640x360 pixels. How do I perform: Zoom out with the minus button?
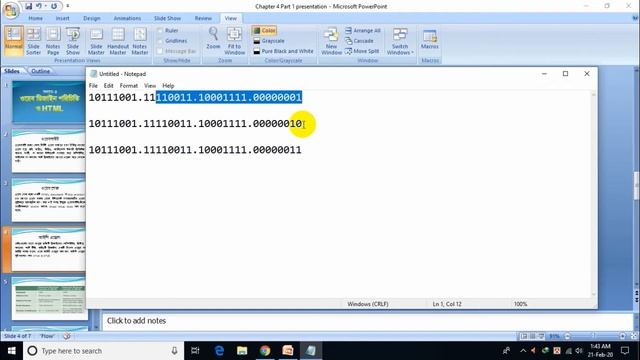(567, 336)
